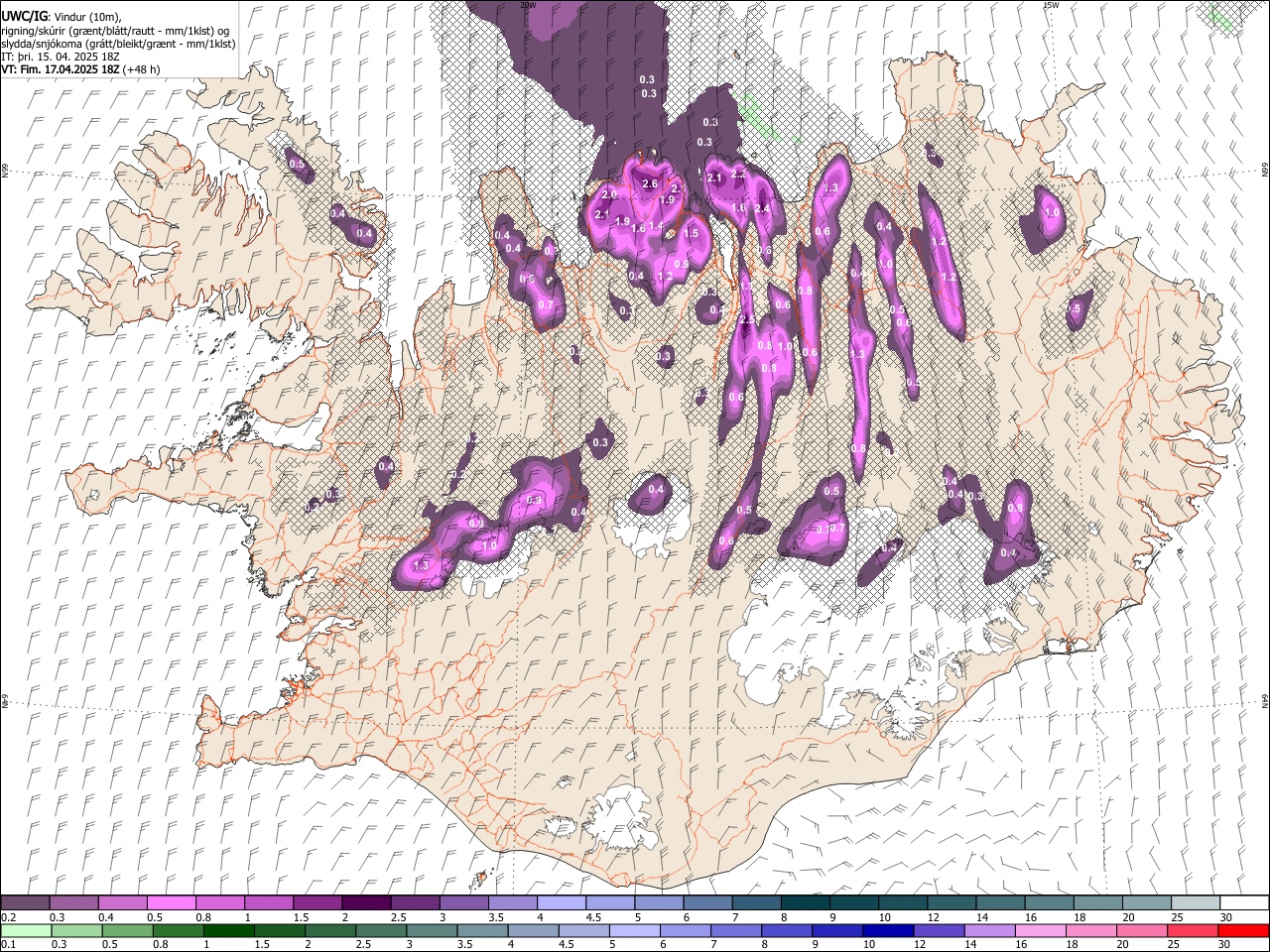
Task: Click the grey-green 3–3.5 rain legend swatch
Action: point(433,930)
